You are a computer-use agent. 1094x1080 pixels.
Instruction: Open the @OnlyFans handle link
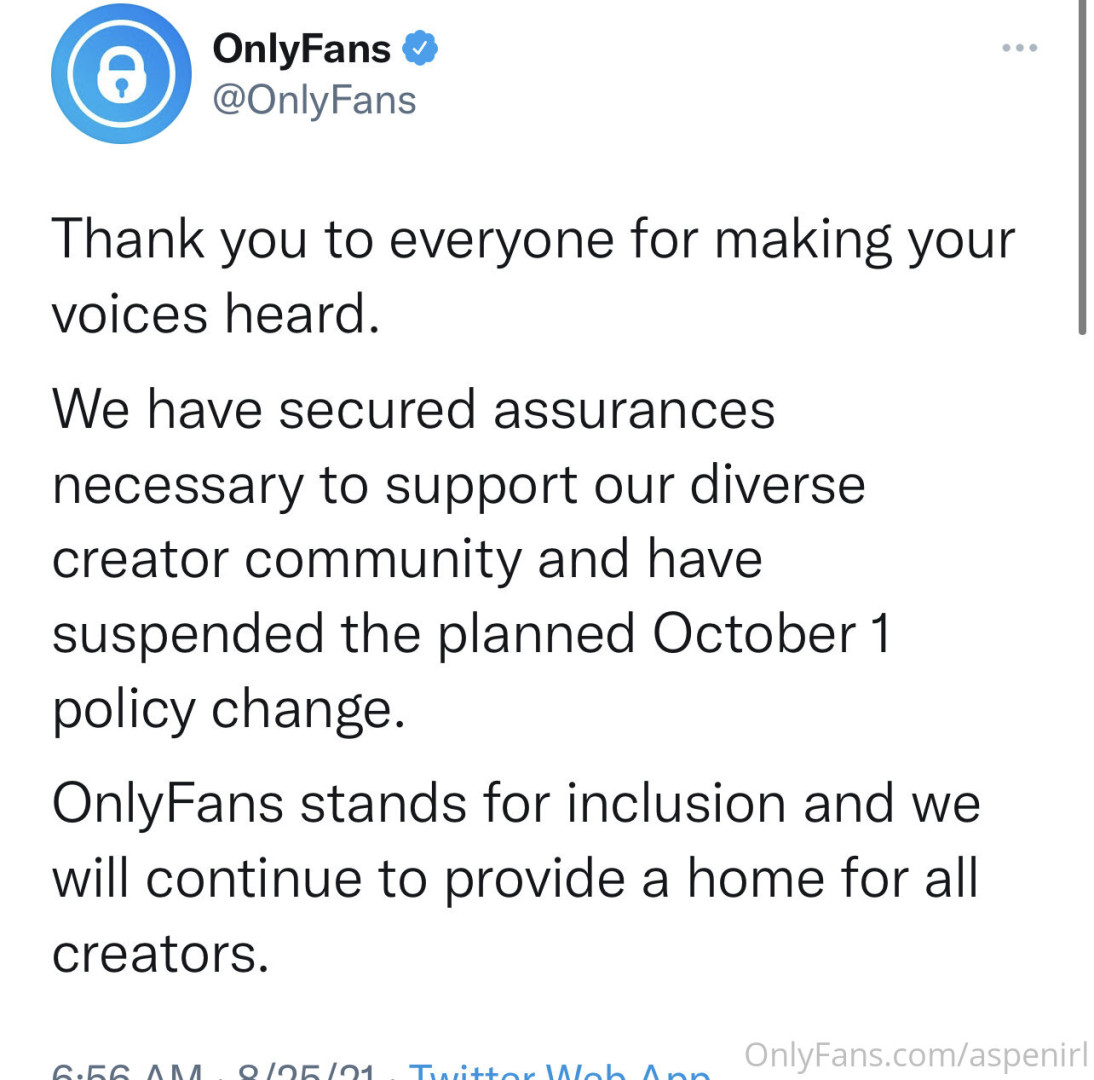pyautogui.click(x=314, y=100)
